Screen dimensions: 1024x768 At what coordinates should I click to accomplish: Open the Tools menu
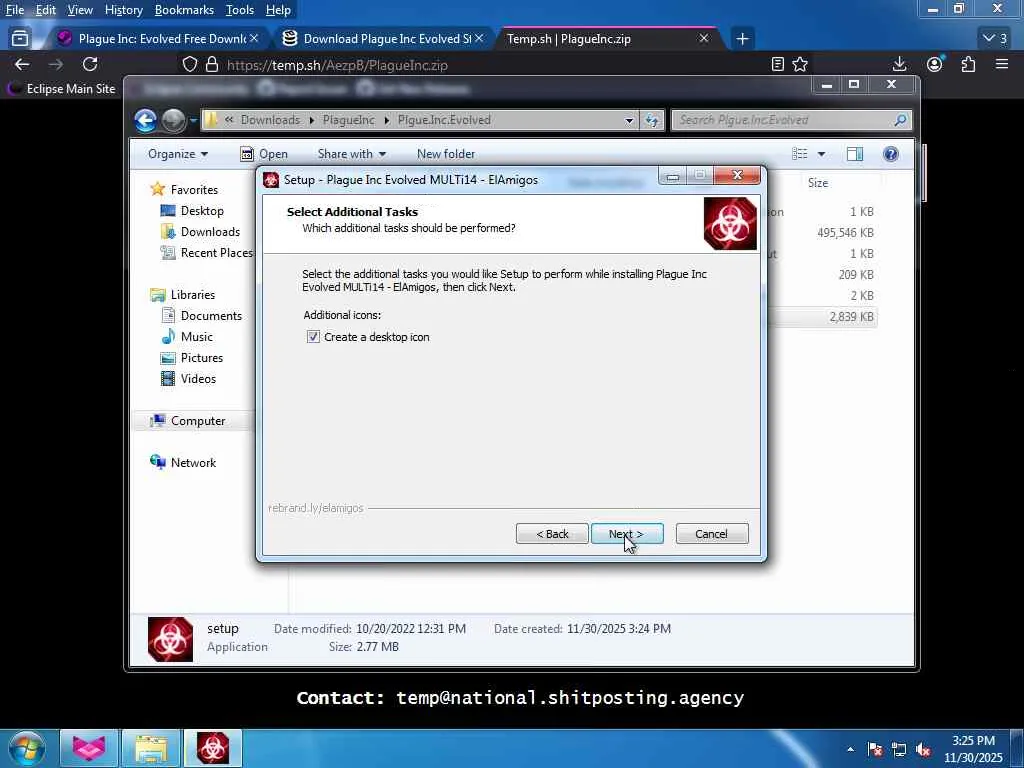pyautogui.click(x=240, y=10)
